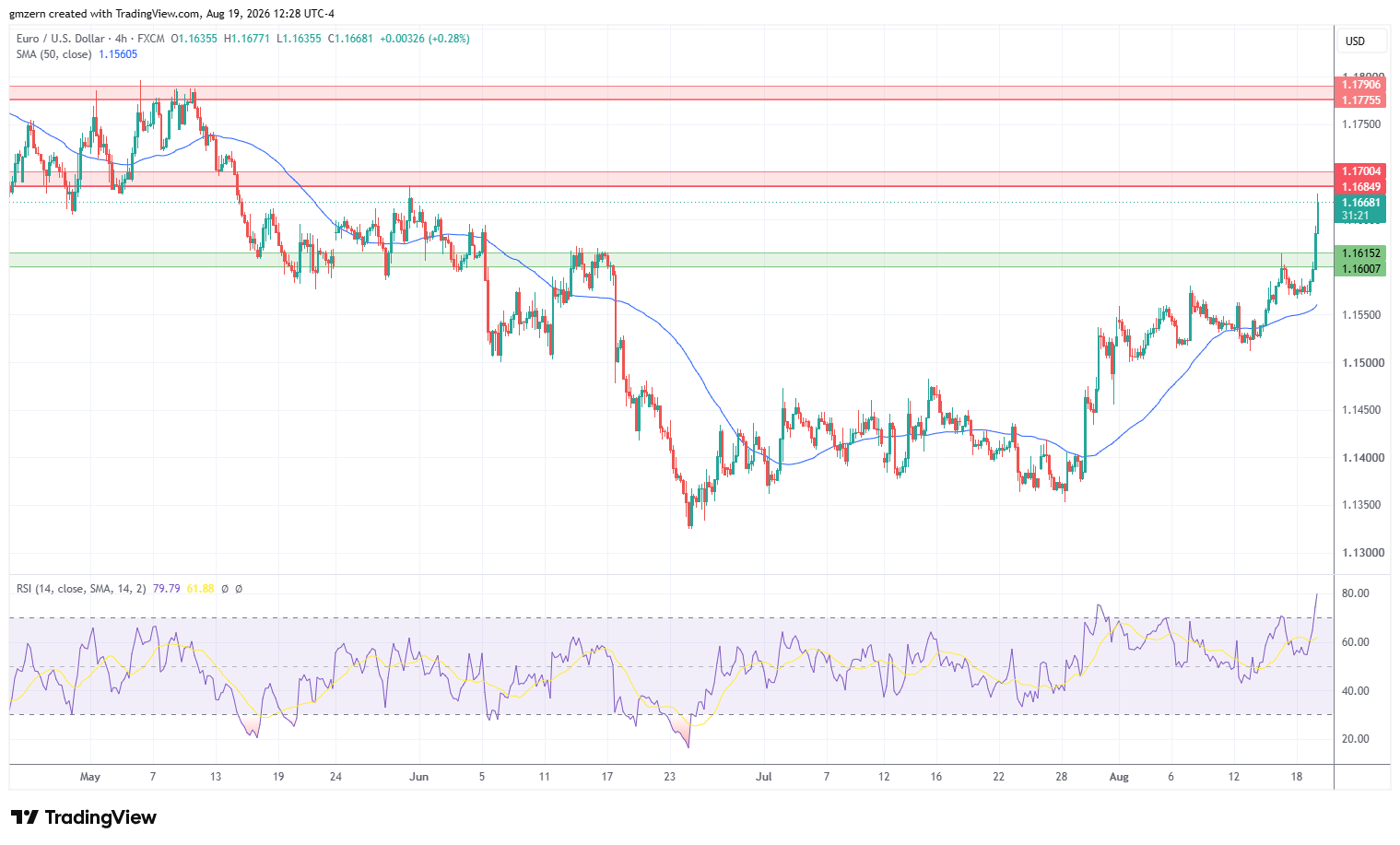Click the 1.14500 price axis value
1400x845 pixels.
(x=1361, y=410)
